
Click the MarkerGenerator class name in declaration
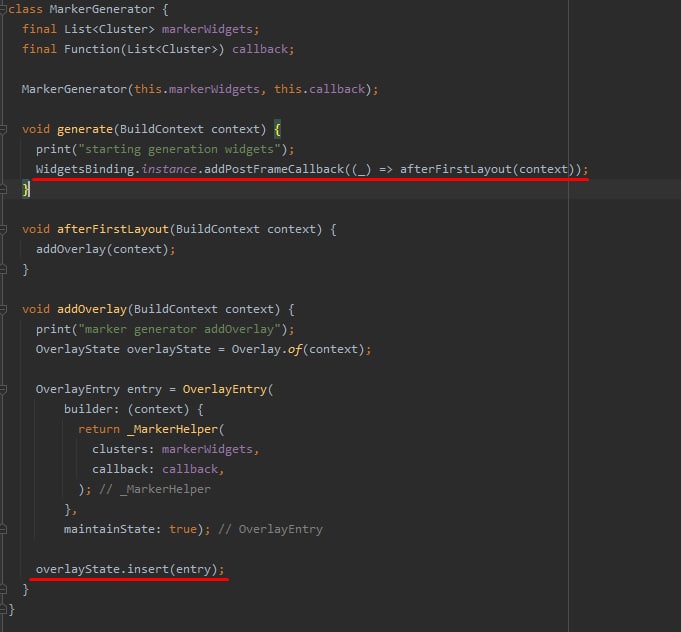point(102,9)
